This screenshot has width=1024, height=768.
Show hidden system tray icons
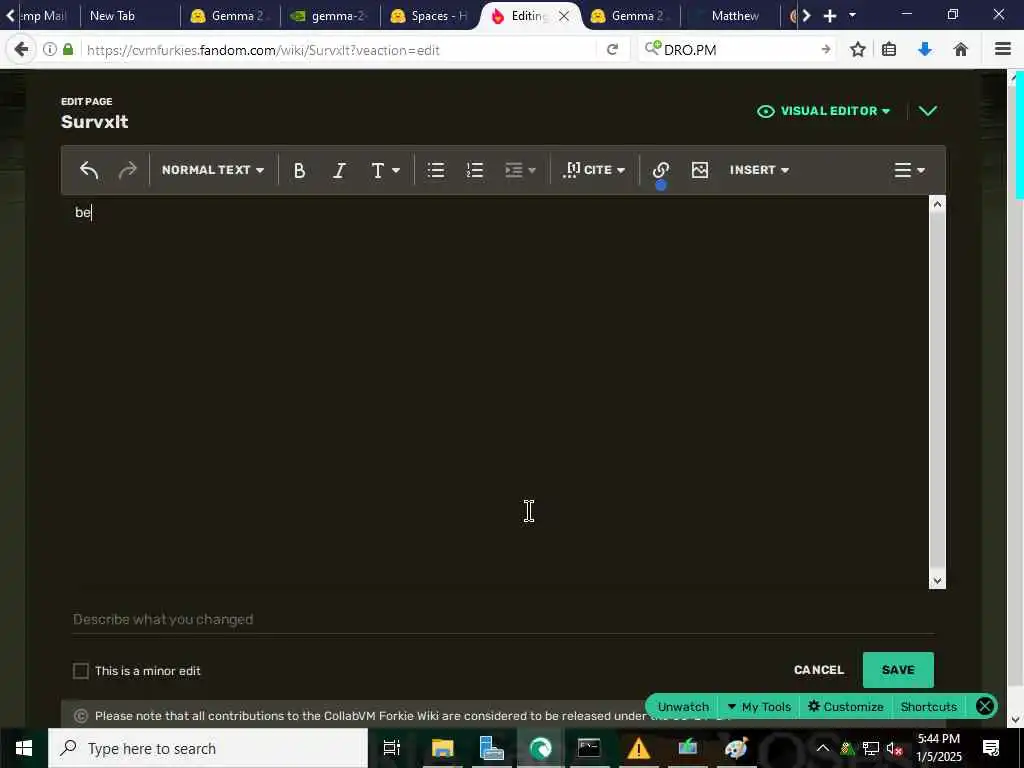tap(823, 748)
